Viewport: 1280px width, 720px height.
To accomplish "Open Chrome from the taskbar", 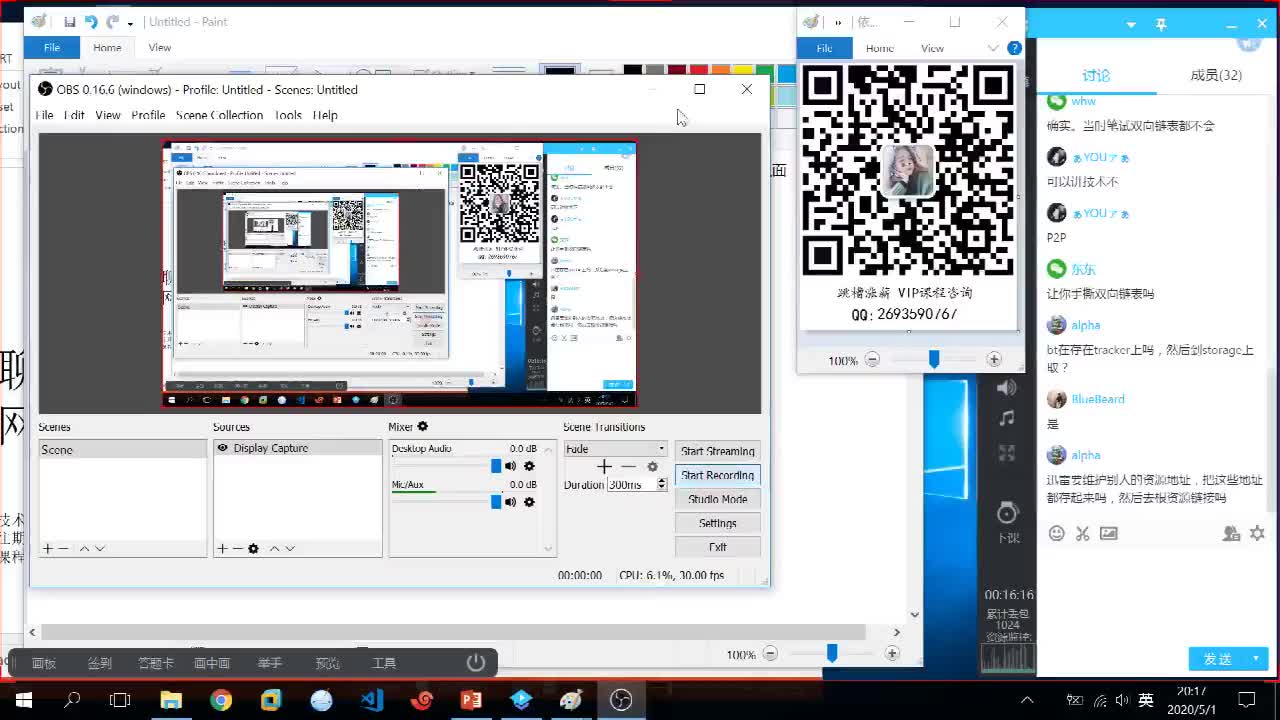I will (x=221, y=700).
